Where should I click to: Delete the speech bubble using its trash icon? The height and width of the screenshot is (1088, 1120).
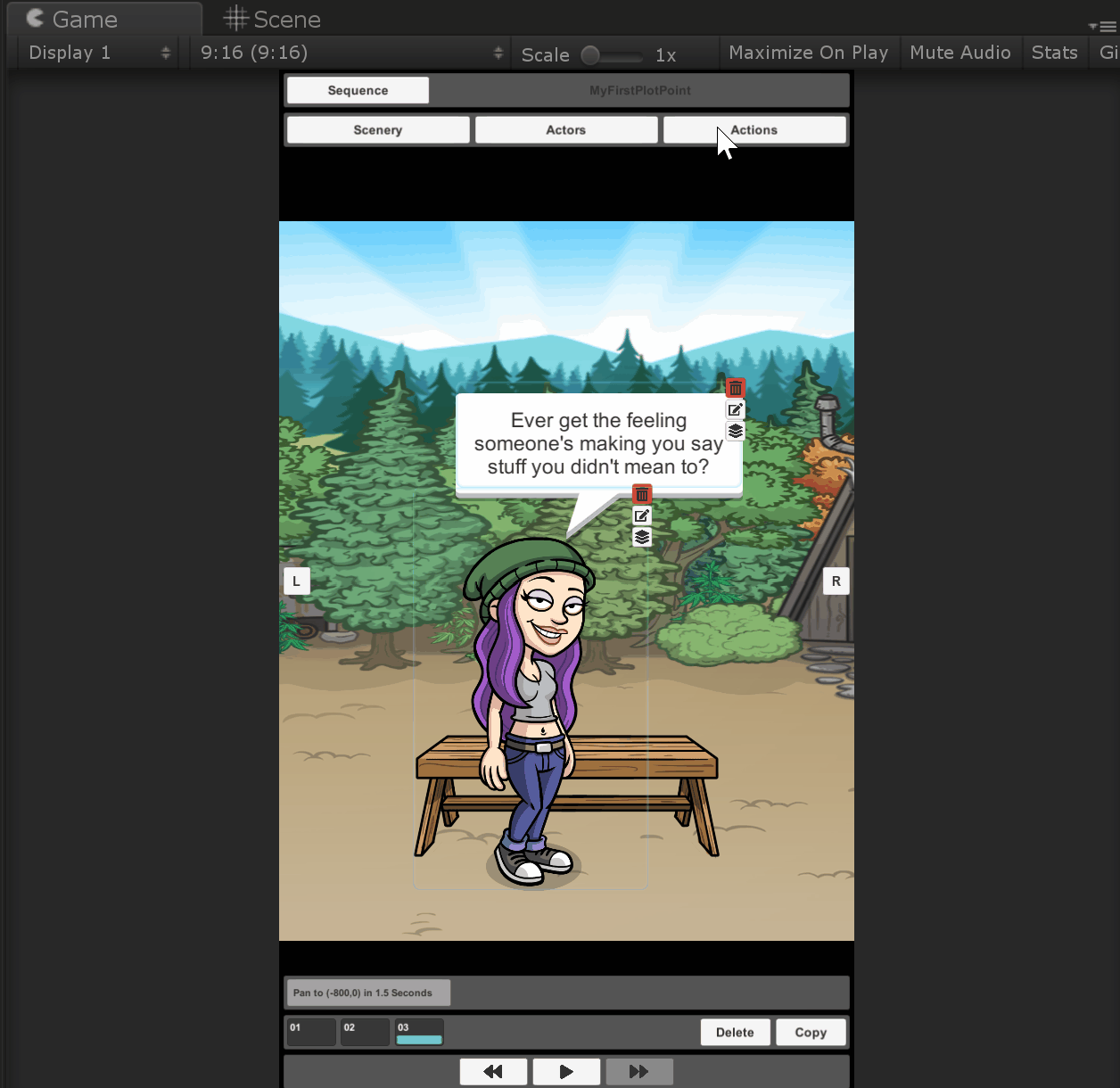pyautogui.click(x=735, y=387)
